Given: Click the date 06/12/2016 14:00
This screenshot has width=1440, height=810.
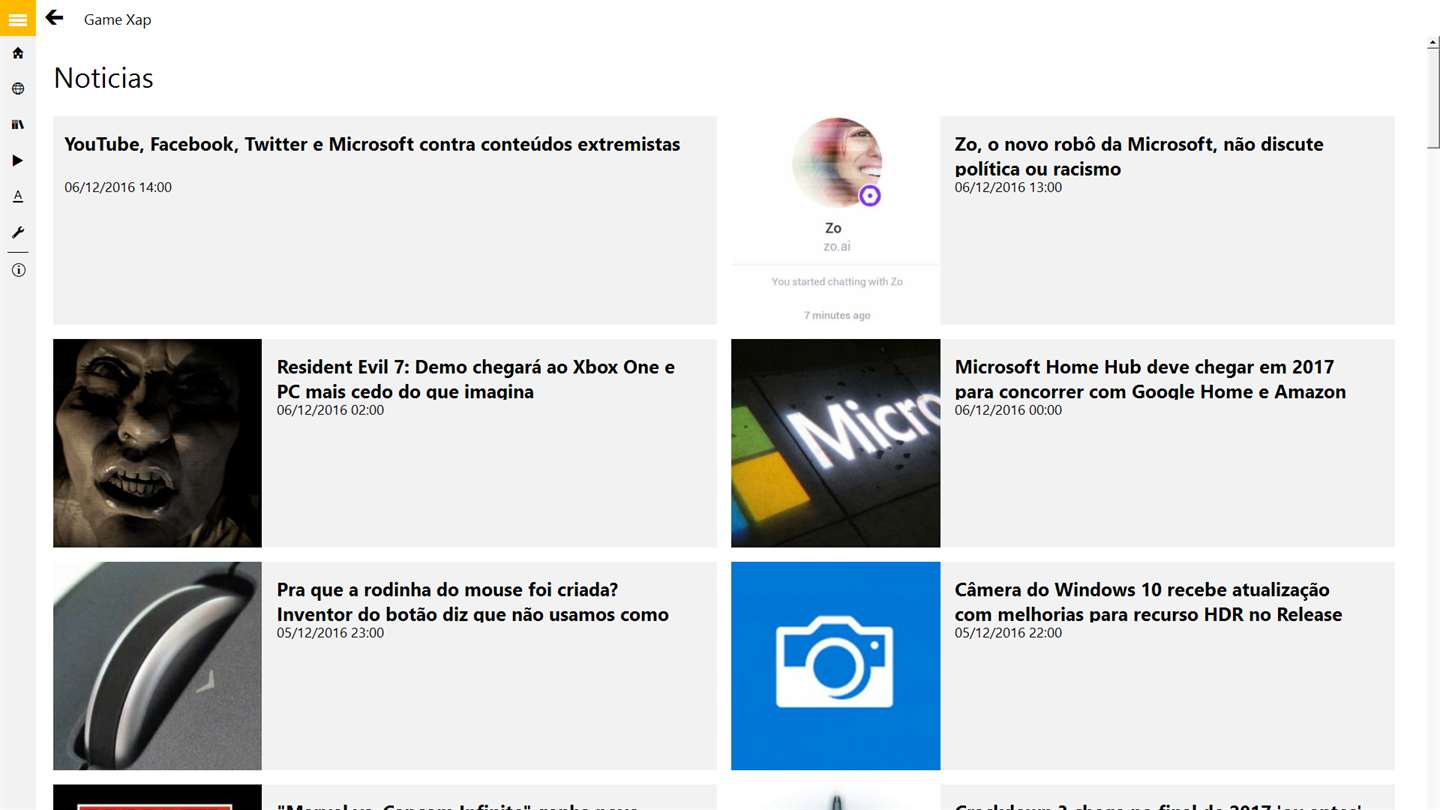Looking at the screenshot, I should tap(118, 187).
